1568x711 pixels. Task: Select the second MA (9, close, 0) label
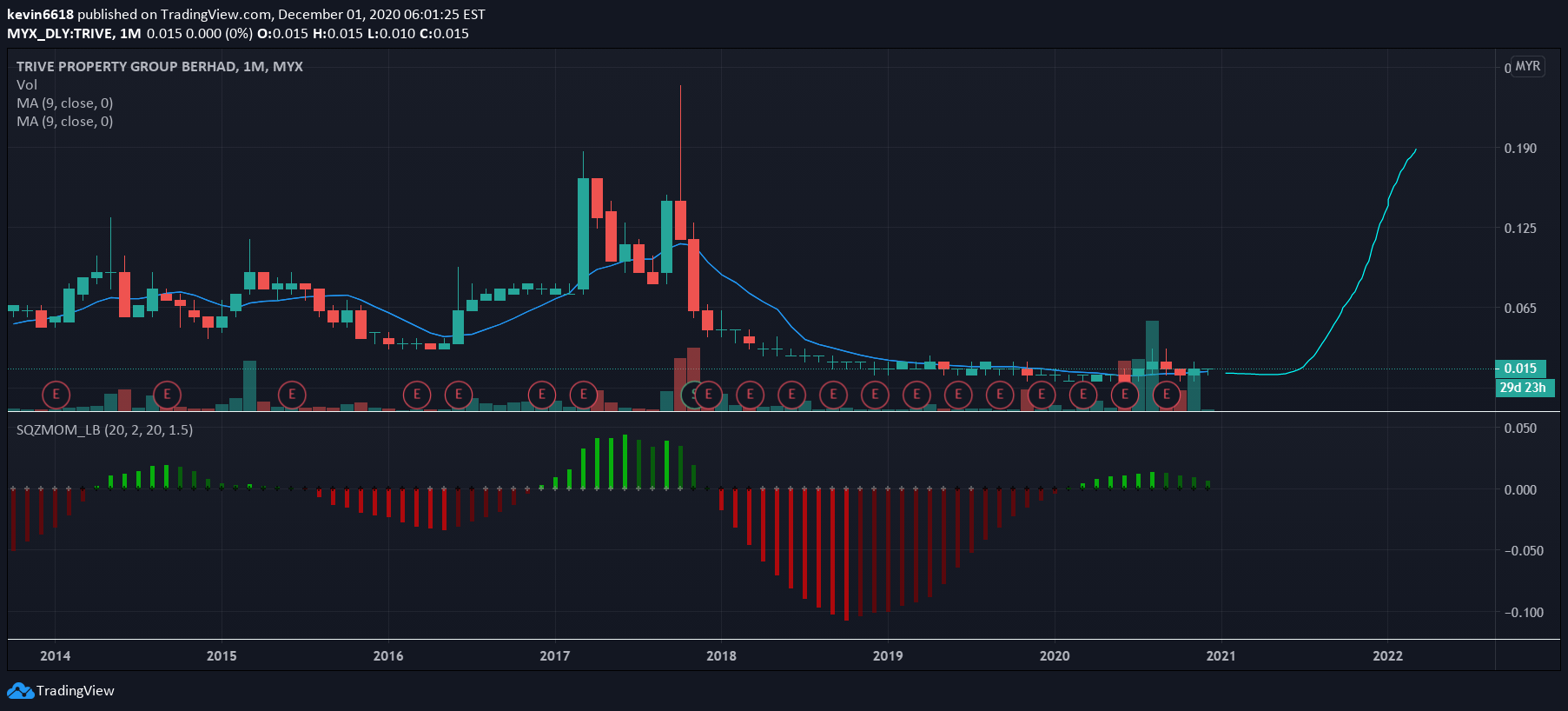pos(65,122)
